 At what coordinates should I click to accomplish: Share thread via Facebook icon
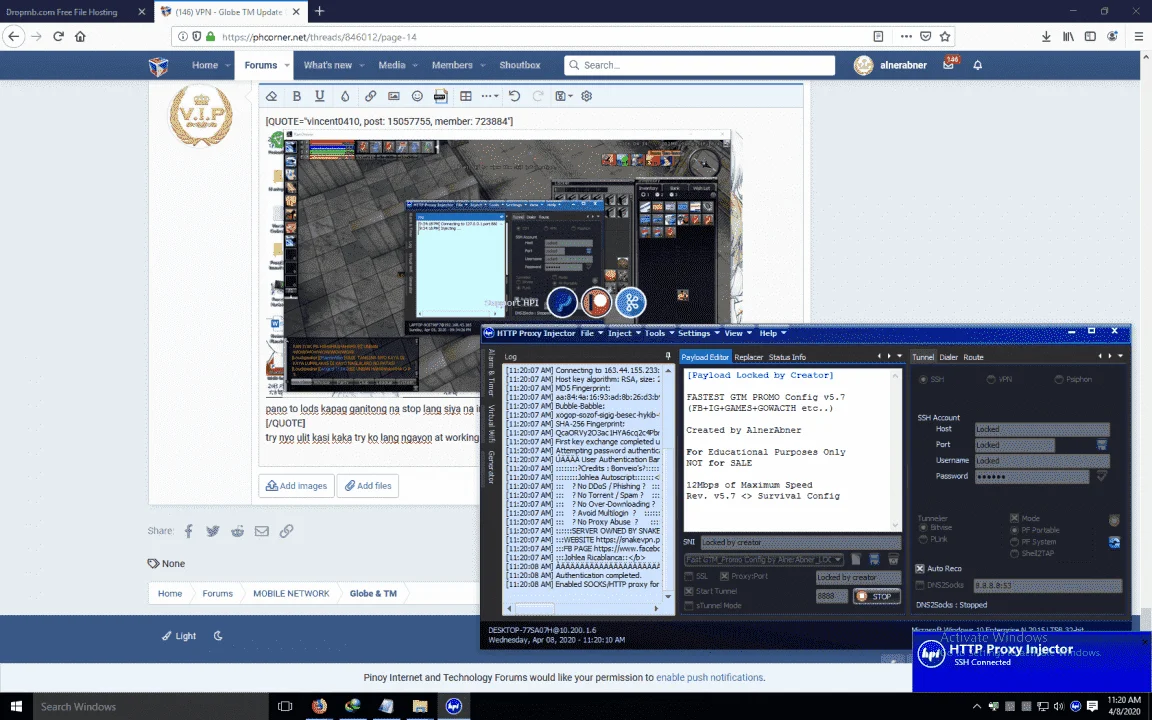(188, 531)
